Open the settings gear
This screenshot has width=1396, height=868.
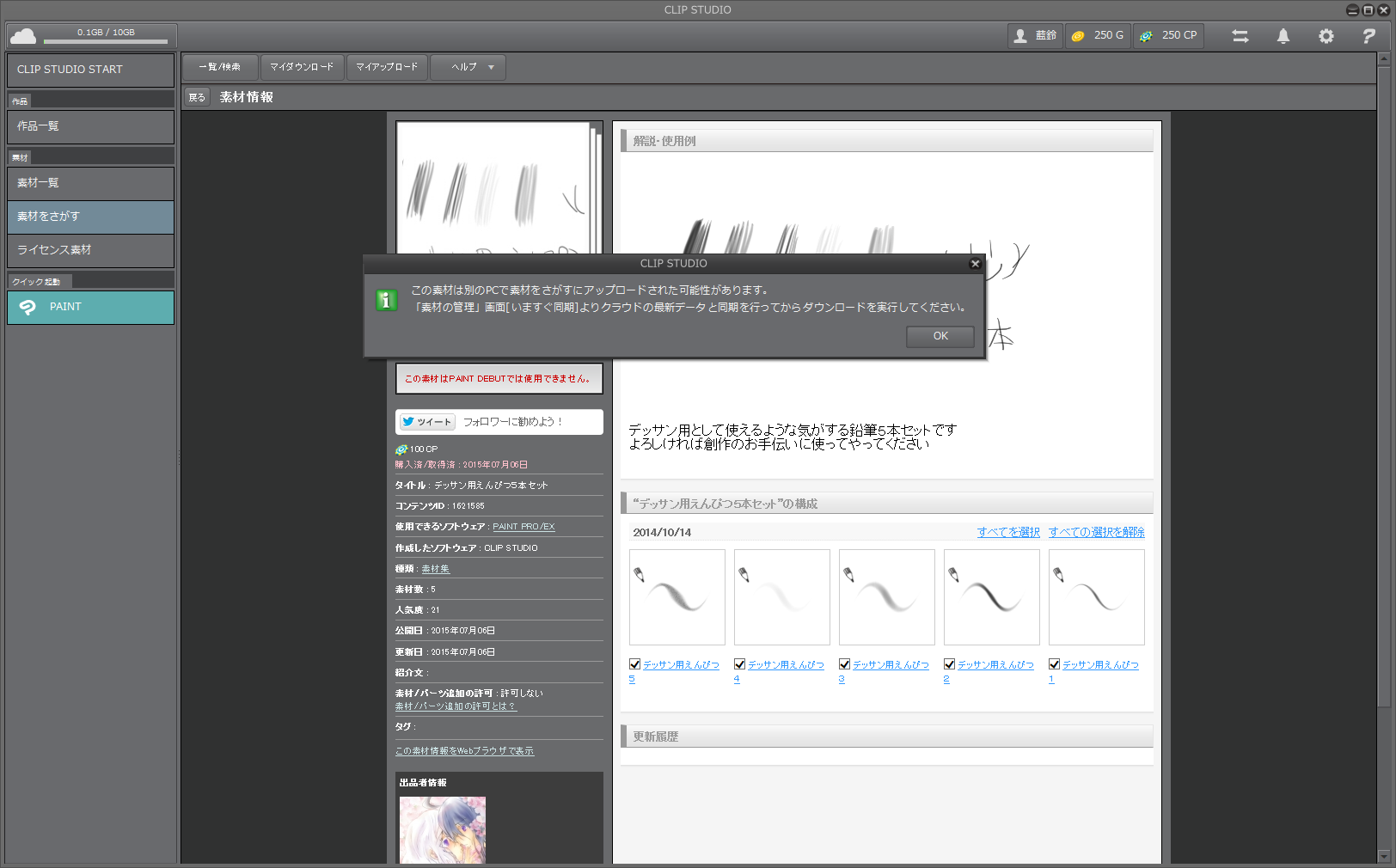pyautogui.click(x=1326, y=36)
